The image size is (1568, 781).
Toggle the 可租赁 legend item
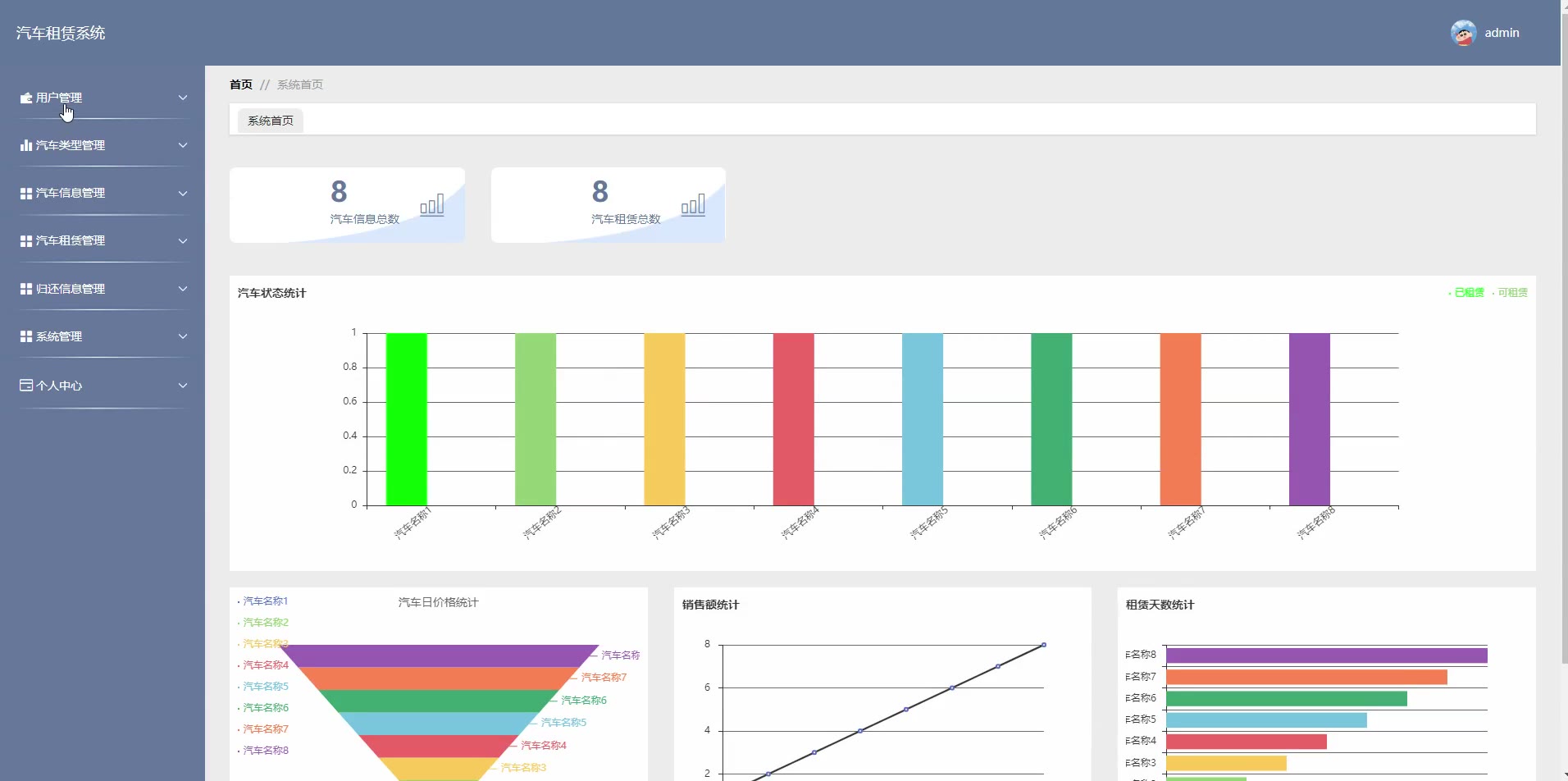coord(1510,292)
